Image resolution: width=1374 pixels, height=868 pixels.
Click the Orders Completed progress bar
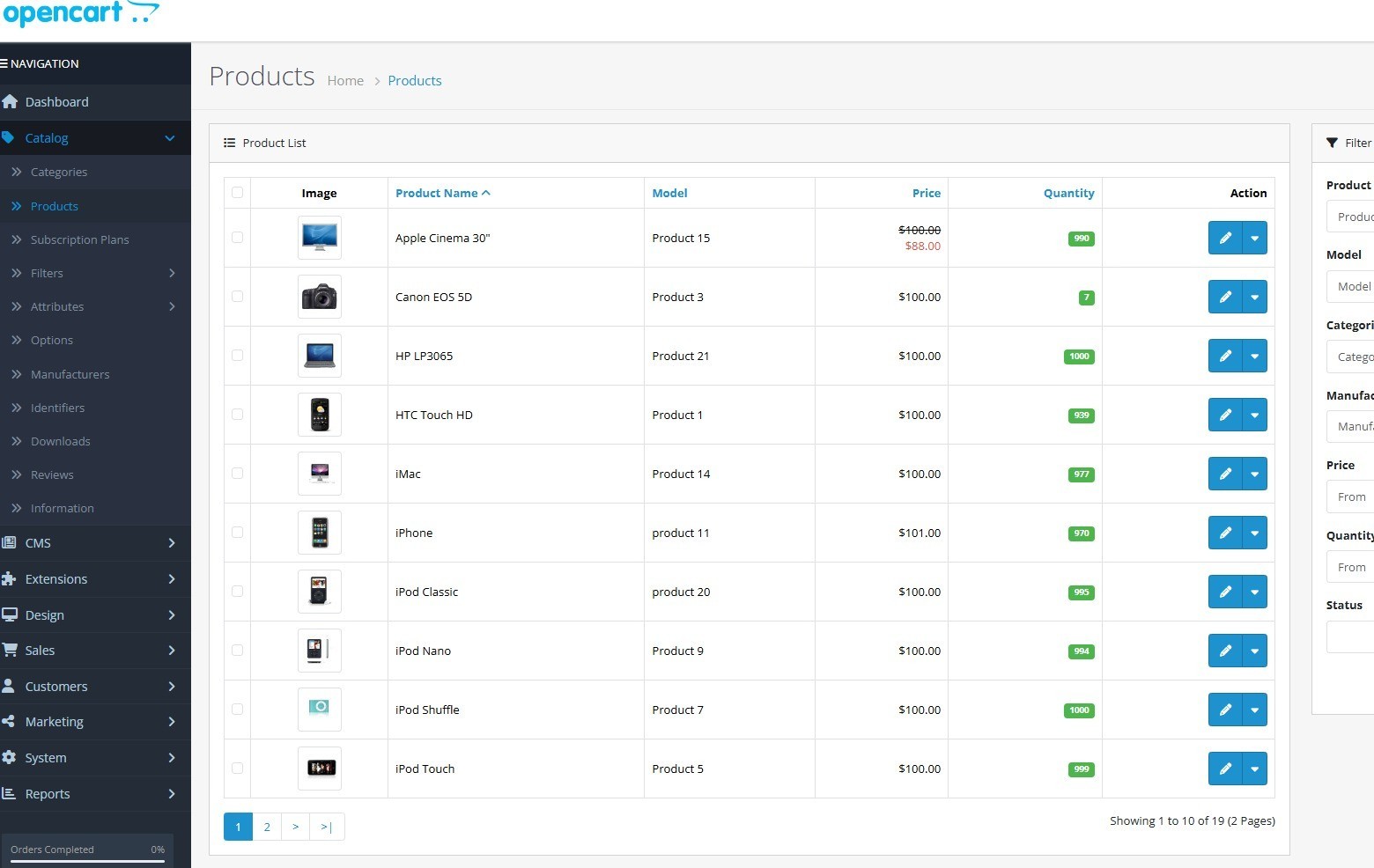(87, 861)
